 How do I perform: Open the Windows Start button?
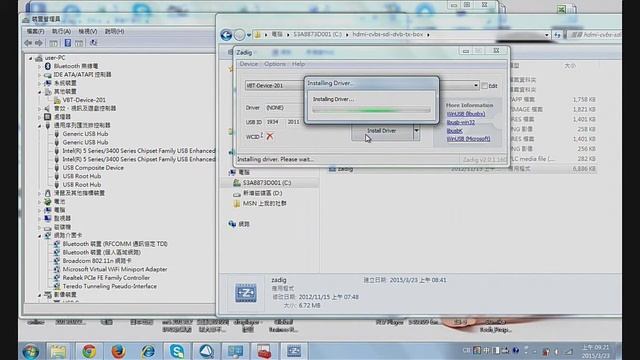click(x=31, y=351)
